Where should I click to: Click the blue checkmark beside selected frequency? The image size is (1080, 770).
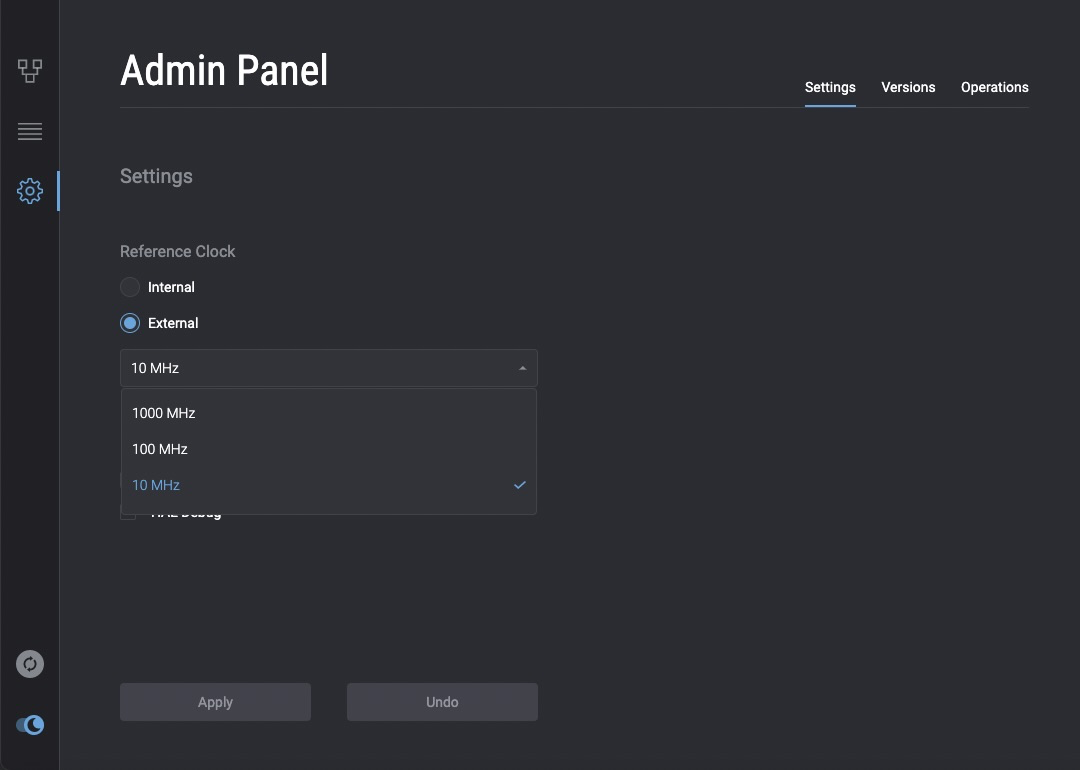520,485
